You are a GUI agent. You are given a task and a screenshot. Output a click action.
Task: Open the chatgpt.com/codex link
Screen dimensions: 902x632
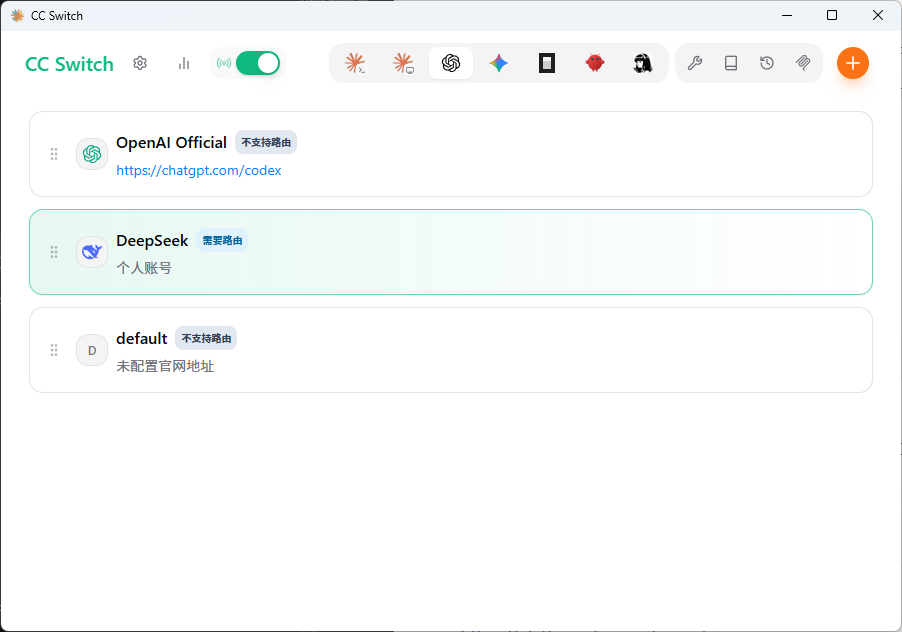tap(198, 171)
